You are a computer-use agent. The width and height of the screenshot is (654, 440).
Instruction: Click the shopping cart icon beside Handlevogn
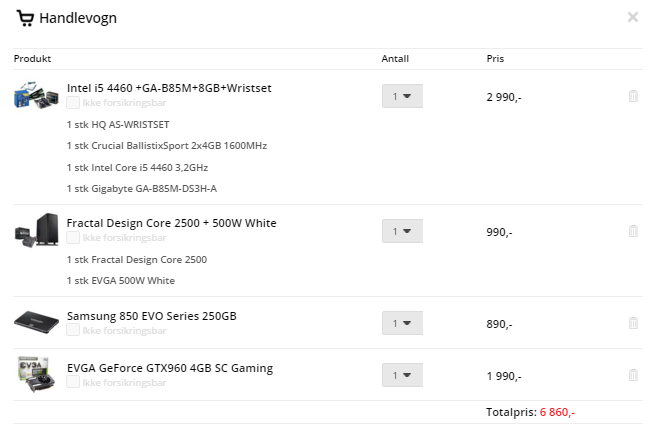click(x=25, y=18)
